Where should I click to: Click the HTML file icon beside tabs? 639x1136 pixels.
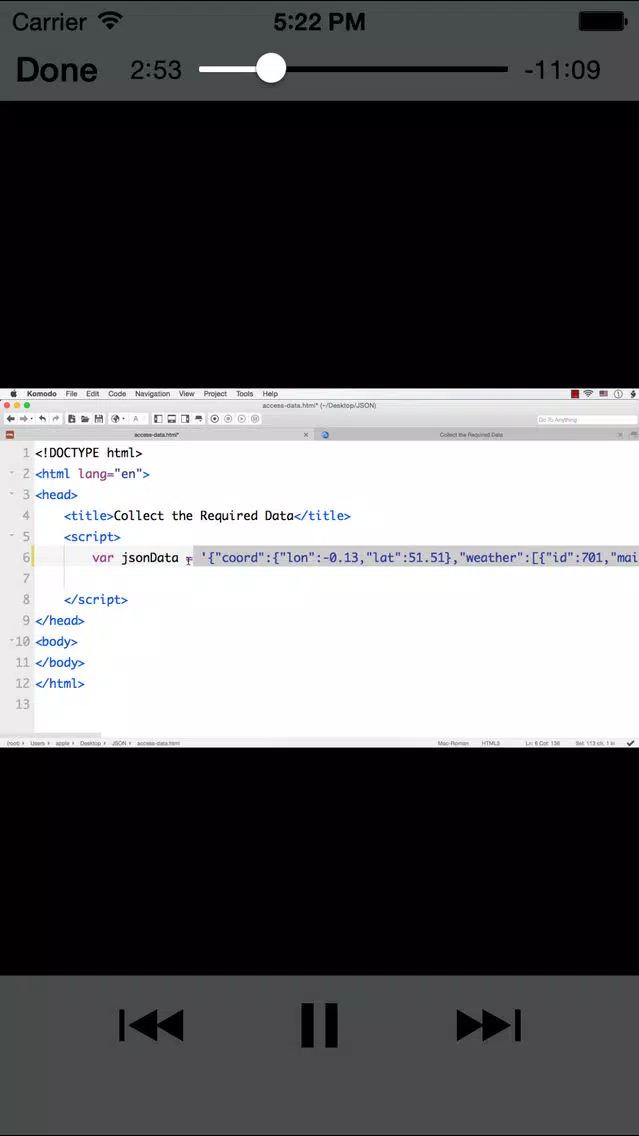point(10,435)
